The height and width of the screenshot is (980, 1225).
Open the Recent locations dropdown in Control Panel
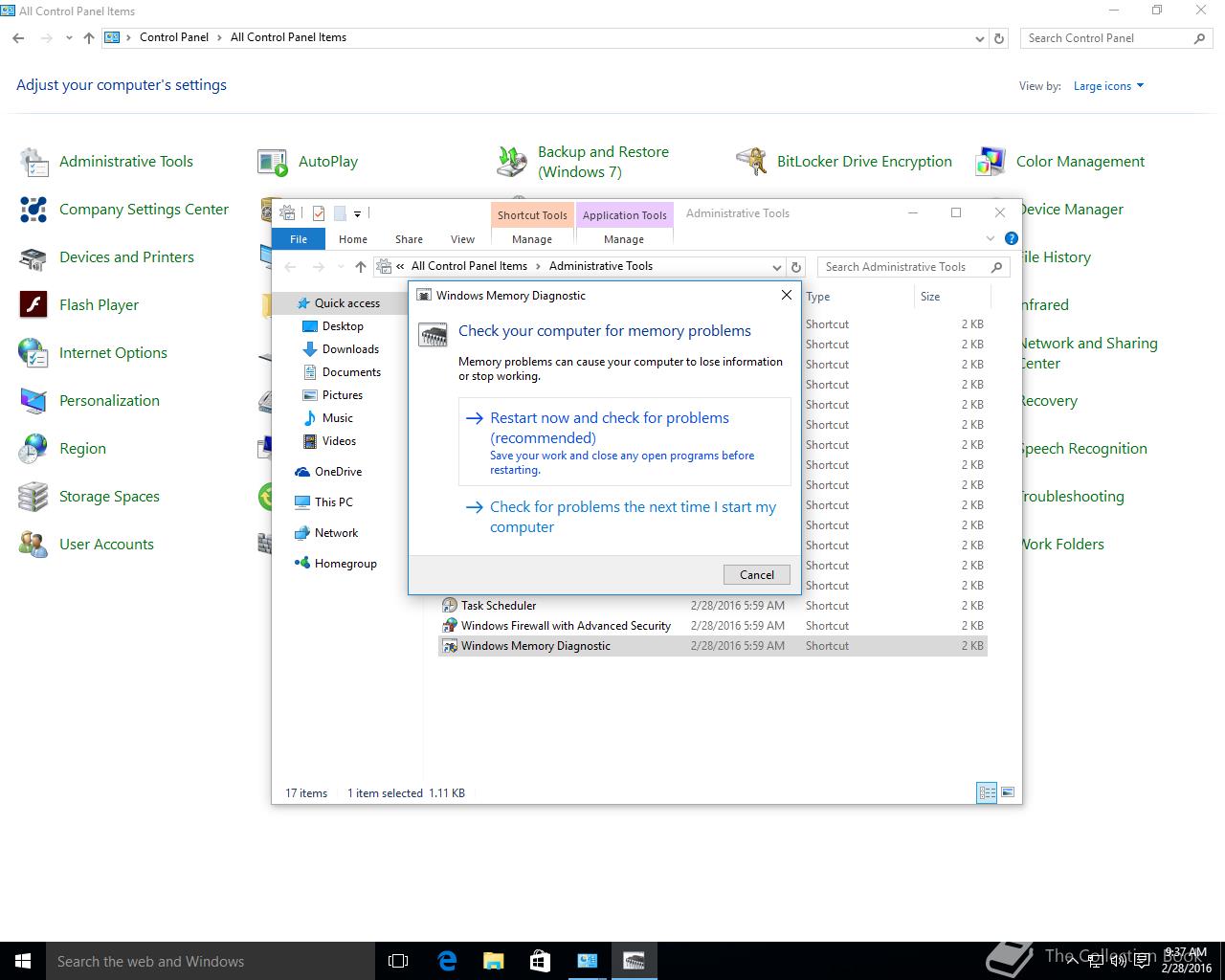(x=69, y=38)
